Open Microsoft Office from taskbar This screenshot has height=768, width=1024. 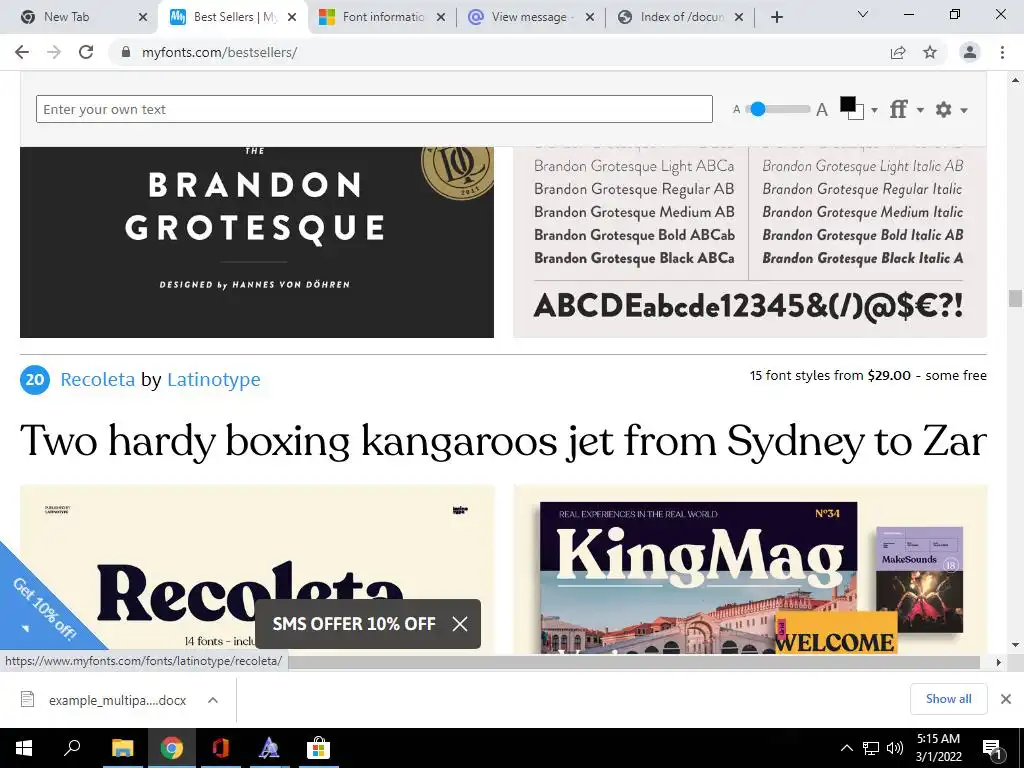click(221, 748)
